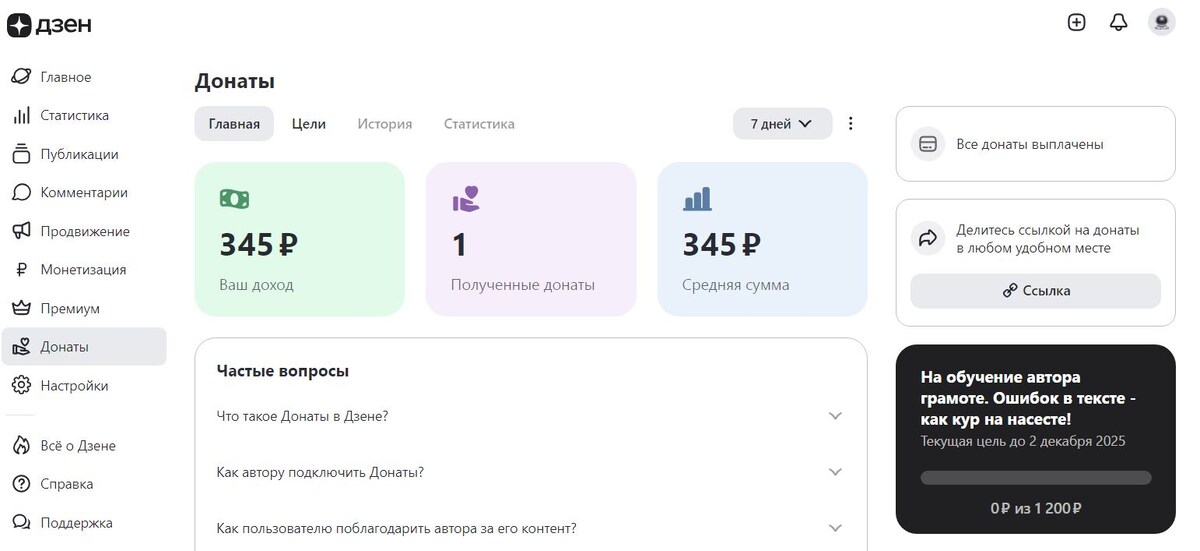Expand Как пользователю поблагодарить автора question
1200x551 pixels.
530,528
